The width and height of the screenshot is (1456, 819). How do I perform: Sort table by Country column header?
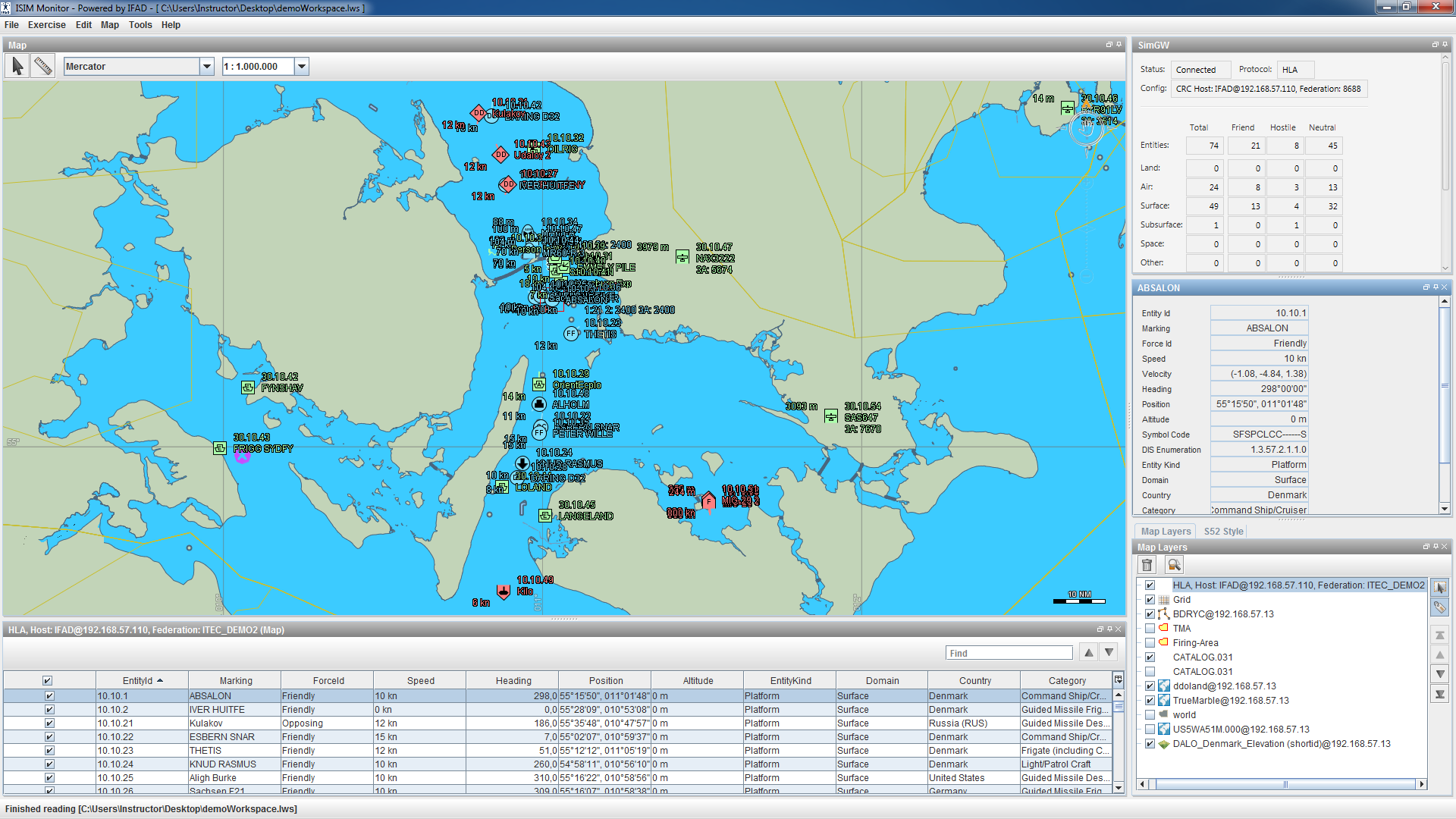point(974,681)
